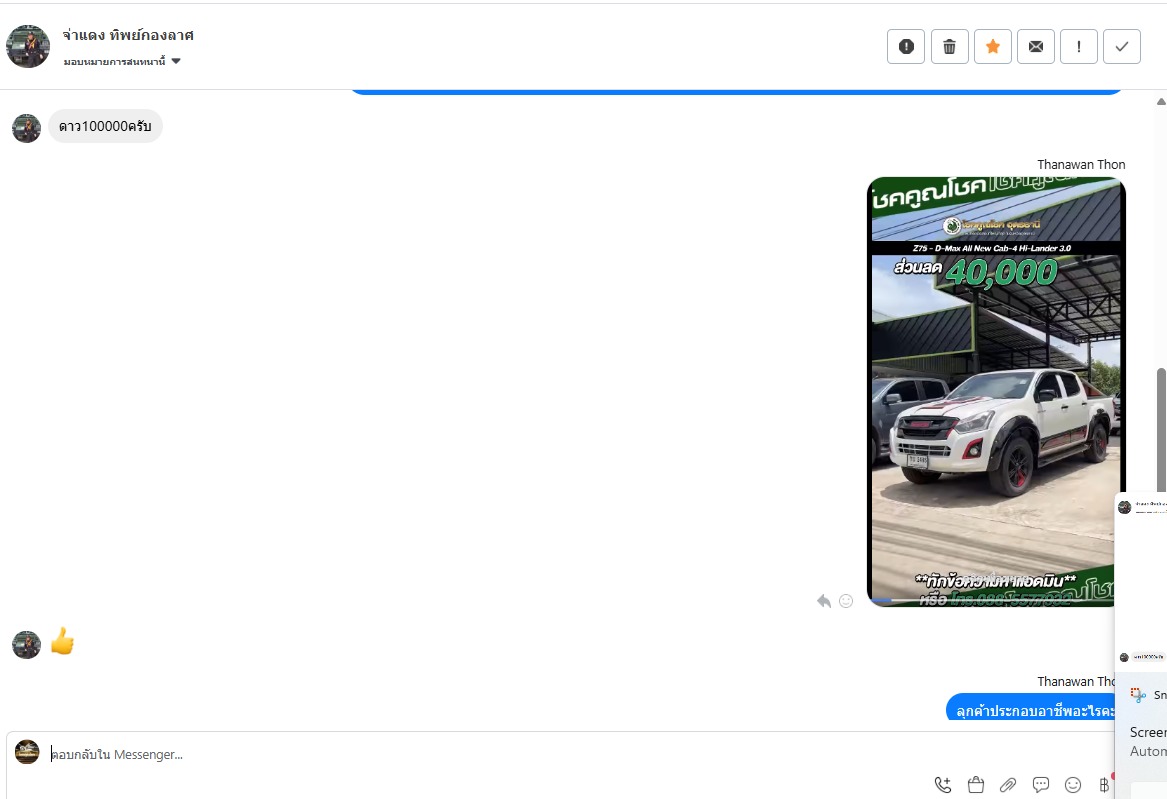The width and height of the screenshot is (1167, 799).
Task: Mark conversation as spam with circled exclamation
Action: point(906,47)
